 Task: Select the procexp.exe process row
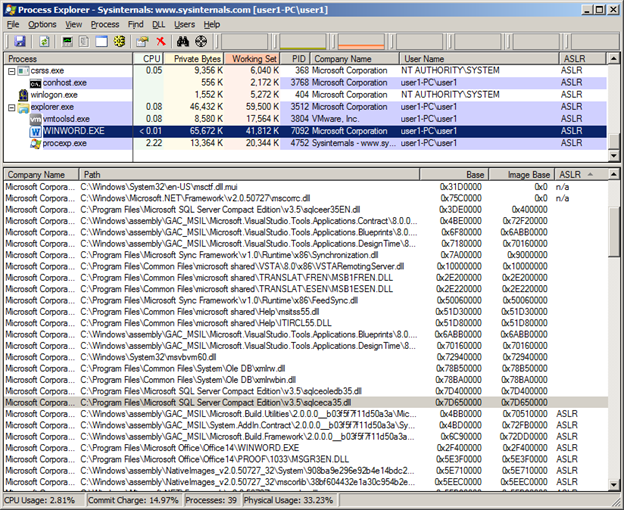point(65,143)
